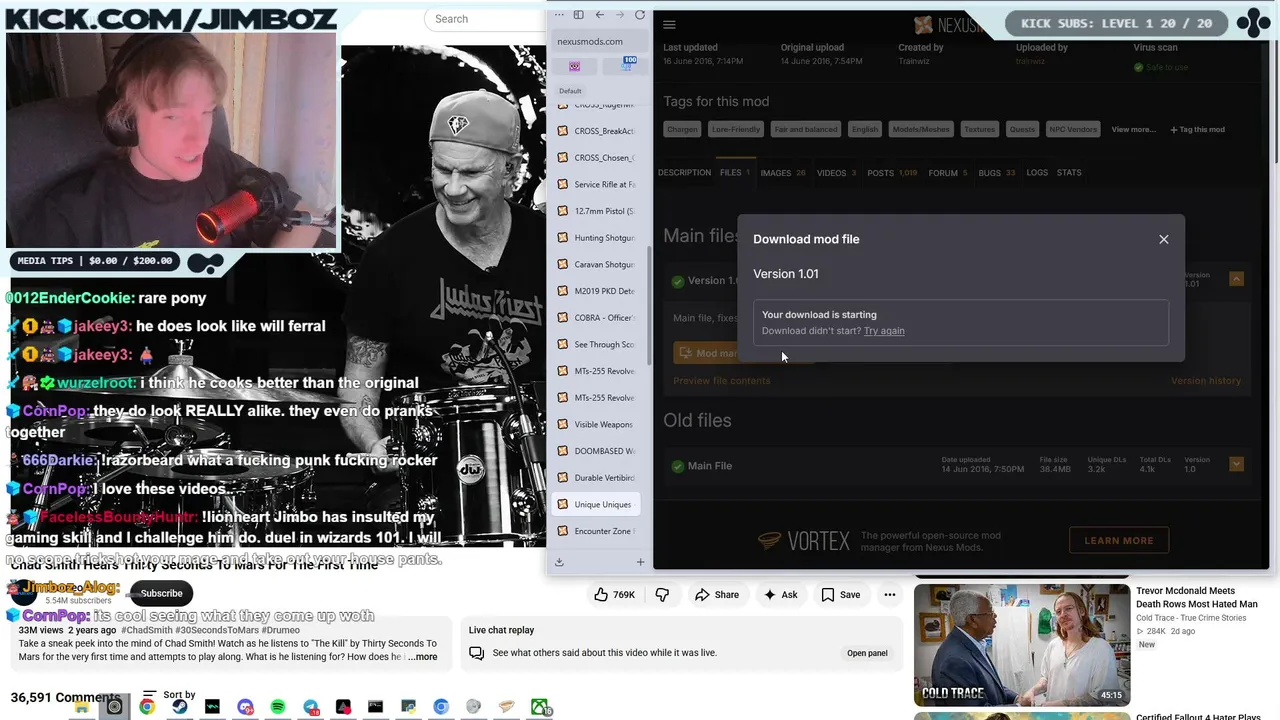This screenshot has width=1280, height=720.
Task: Close the Download mod file dialog
Action: coord(1163,239)
